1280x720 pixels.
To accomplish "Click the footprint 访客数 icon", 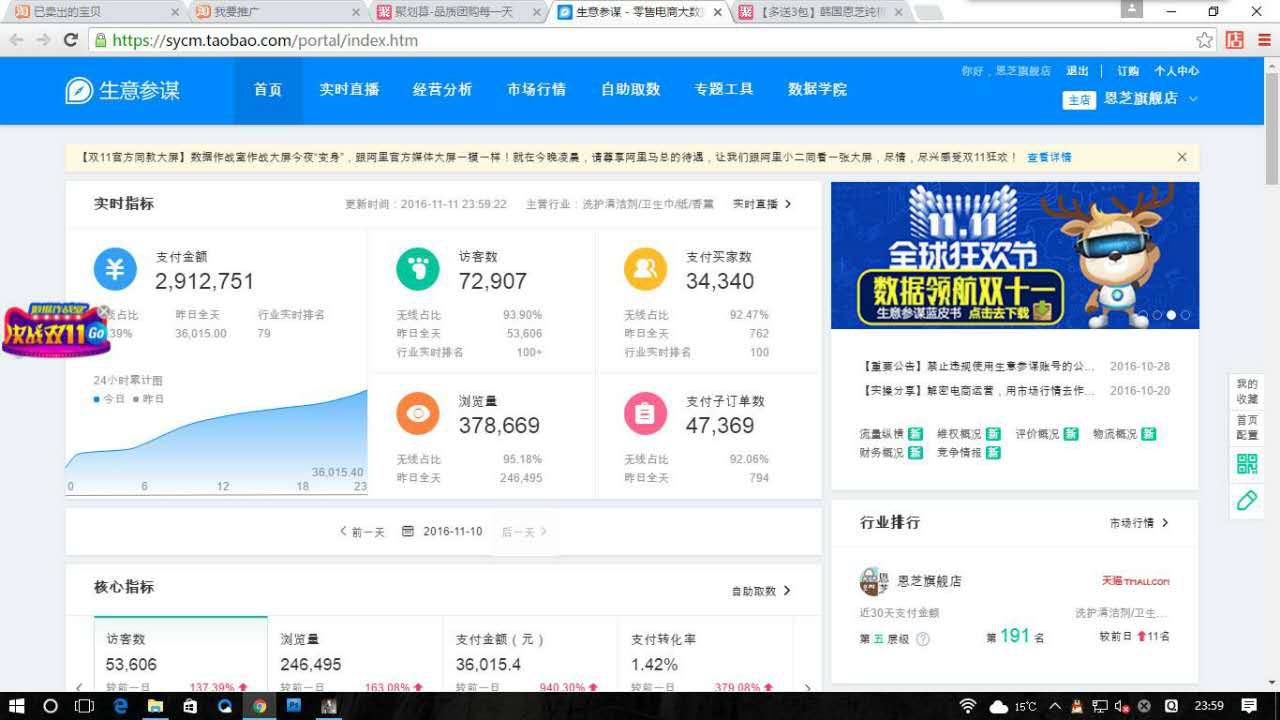I will pos(418,270).
